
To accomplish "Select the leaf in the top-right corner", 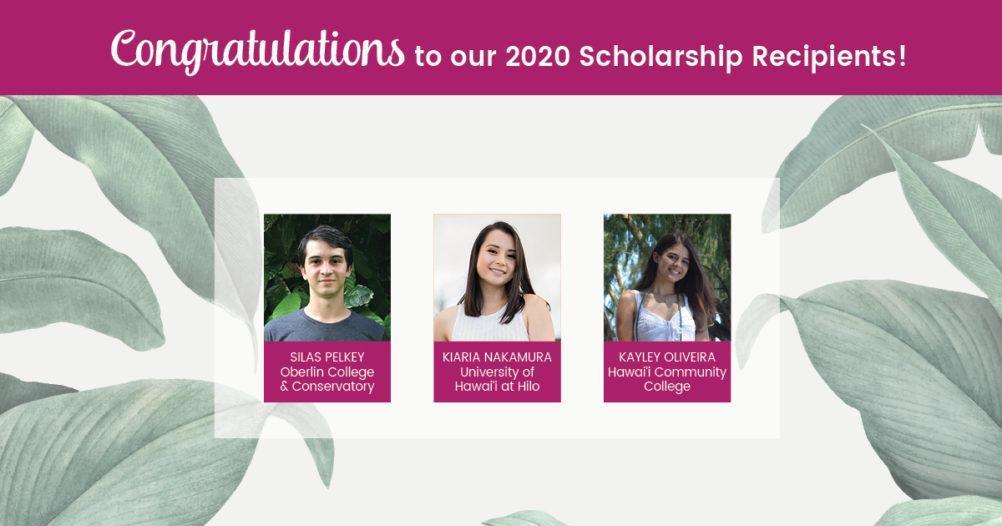I will point(900,150).
